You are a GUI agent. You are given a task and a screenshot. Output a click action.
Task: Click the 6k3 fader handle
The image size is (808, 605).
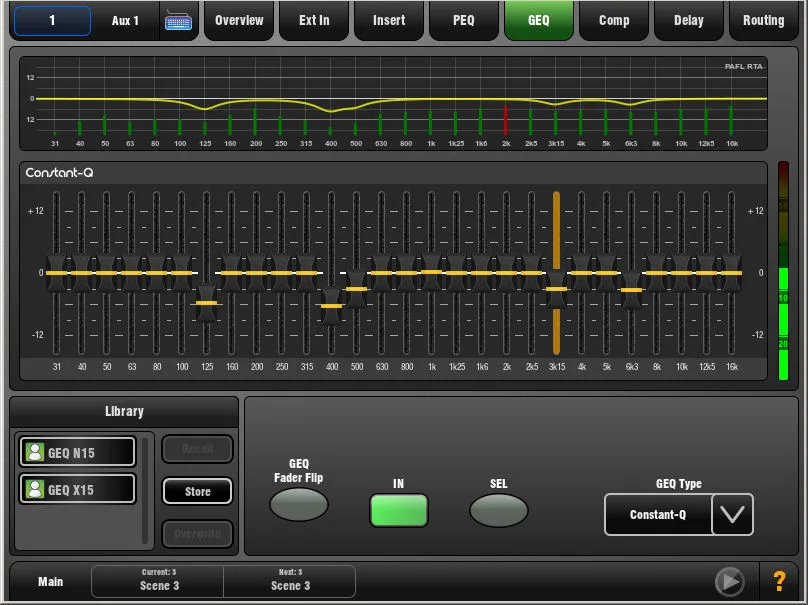631,290
